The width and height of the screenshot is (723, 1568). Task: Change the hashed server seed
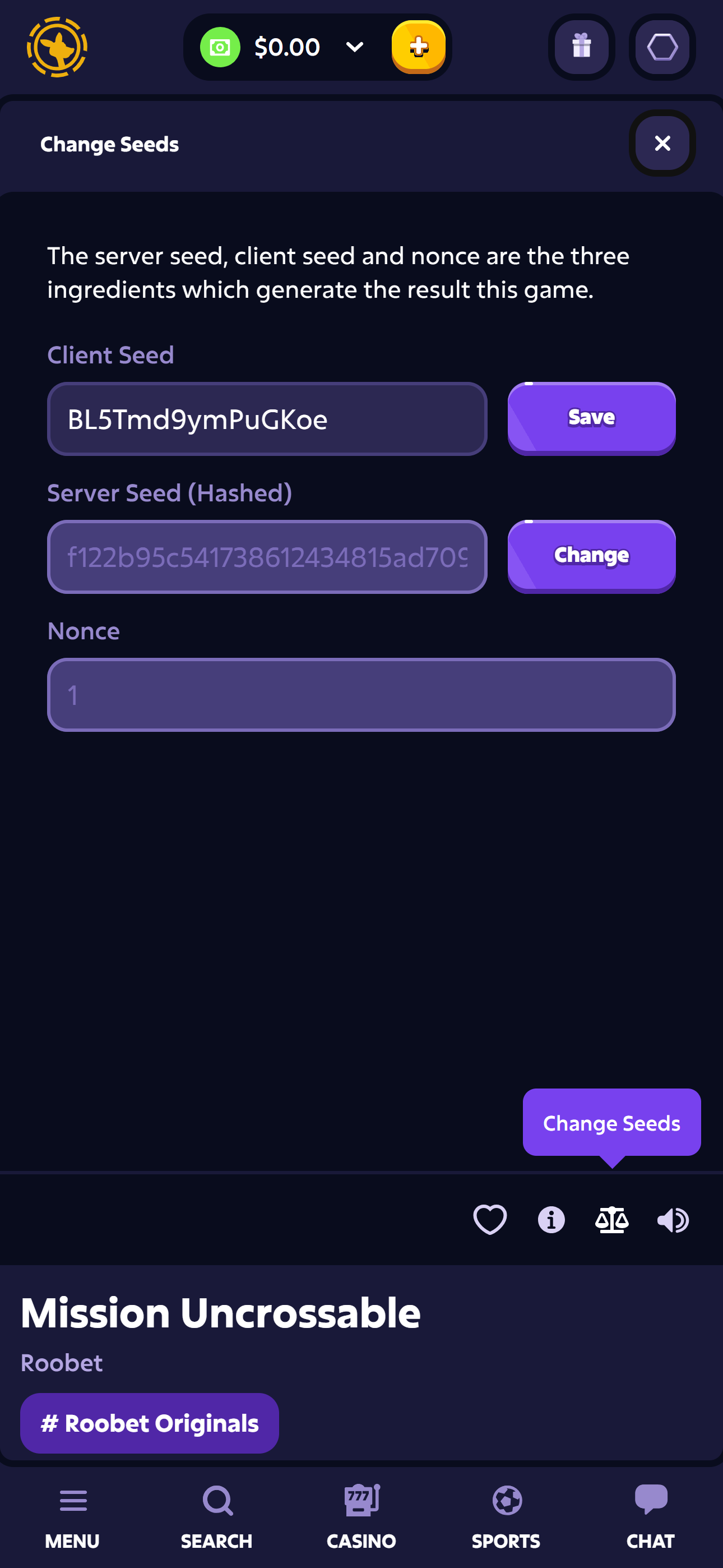(x=591, y=556)
